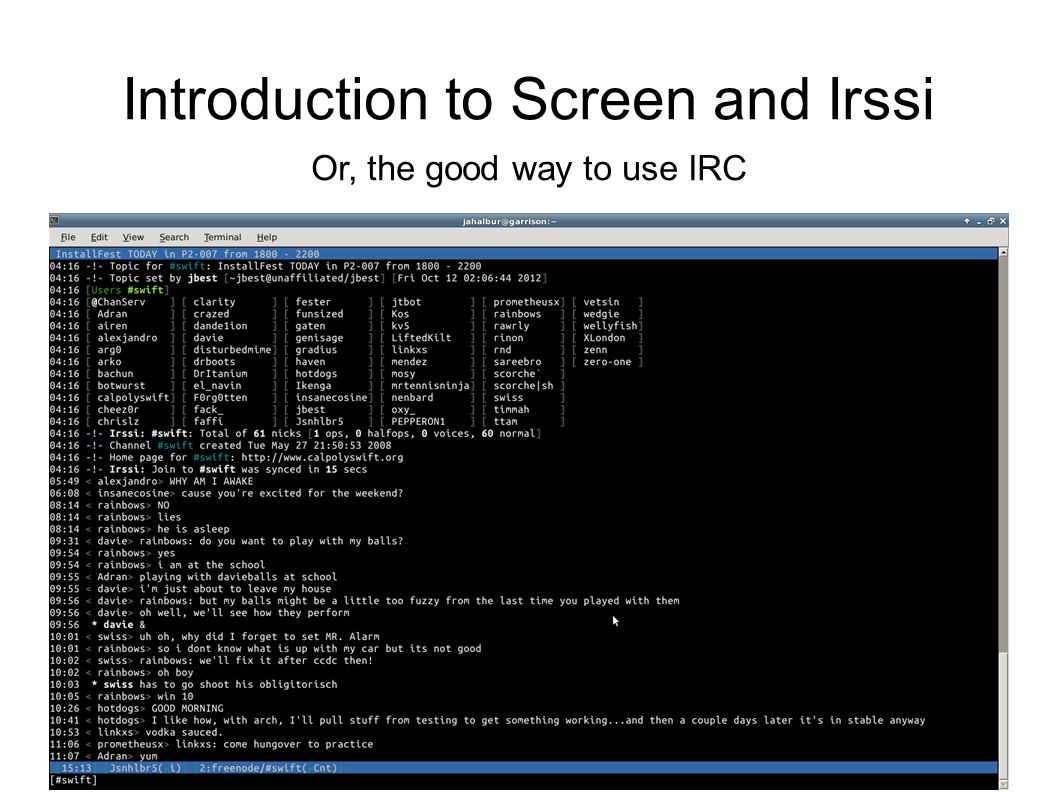Click the 'Introduction to Screen and Irssi' title

(529, 99)
